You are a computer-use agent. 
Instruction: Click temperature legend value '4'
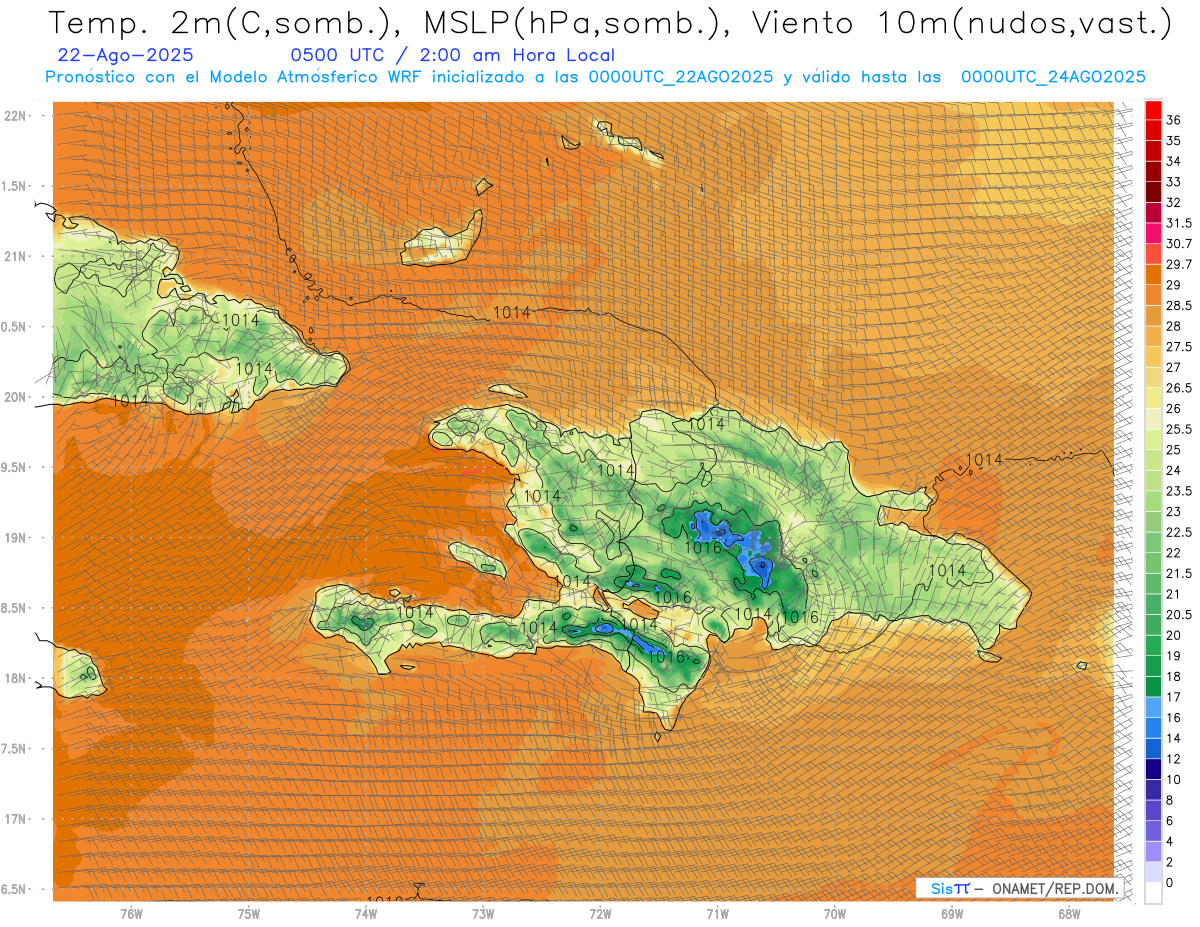pos(1171,841)
